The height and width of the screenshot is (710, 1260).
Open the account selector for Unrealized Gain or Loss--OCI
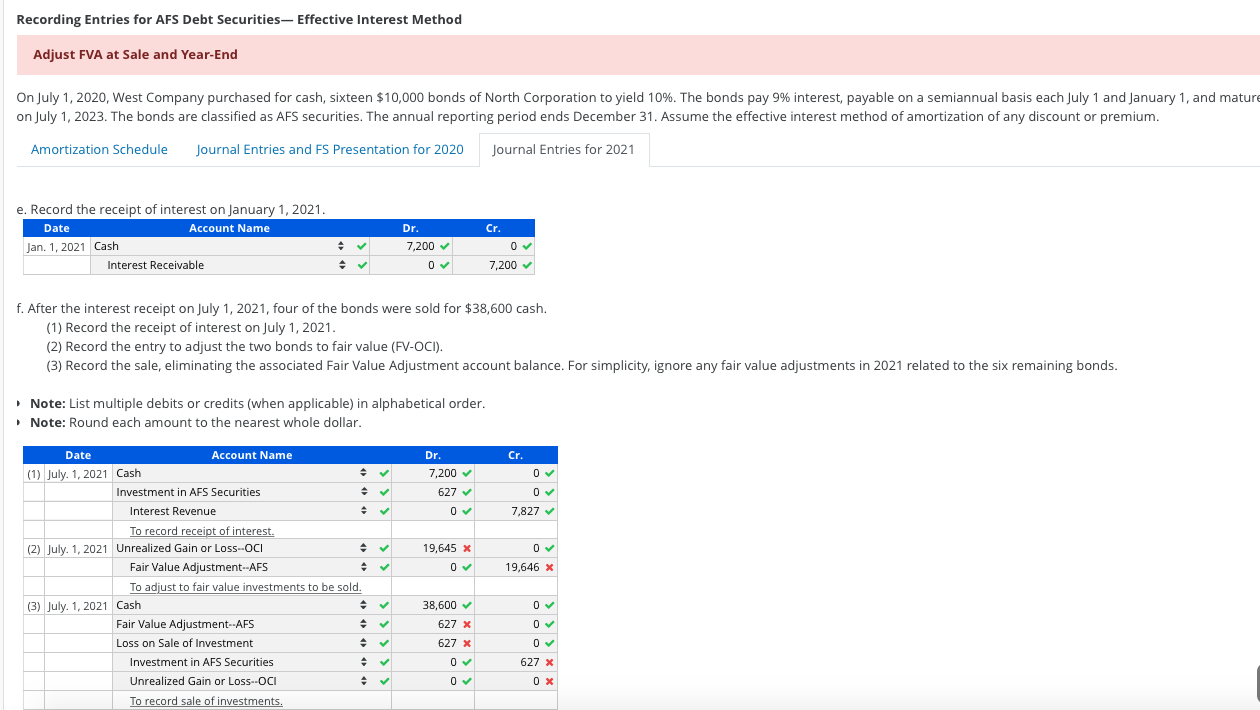pyautogui.click(x=363, y=548)
